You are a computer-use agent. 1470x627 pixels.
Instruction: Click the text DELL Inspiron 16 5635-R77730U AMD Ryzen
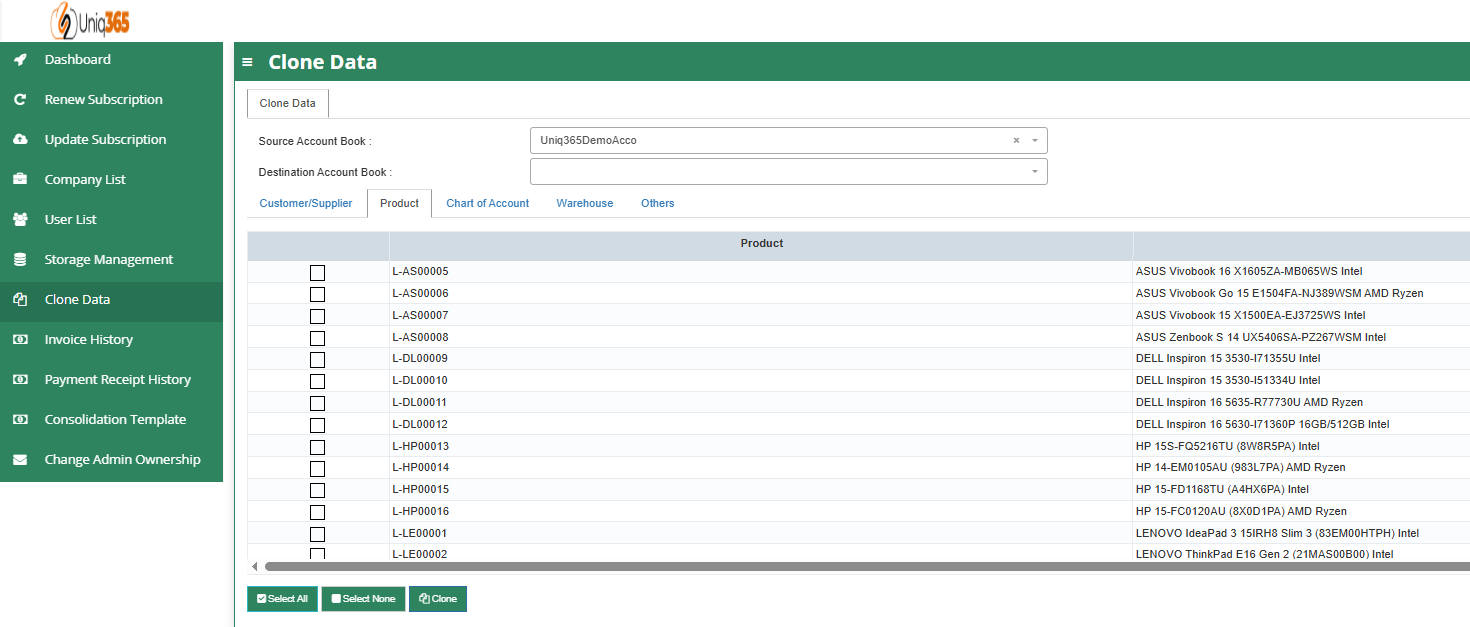tap(1249, 403)
